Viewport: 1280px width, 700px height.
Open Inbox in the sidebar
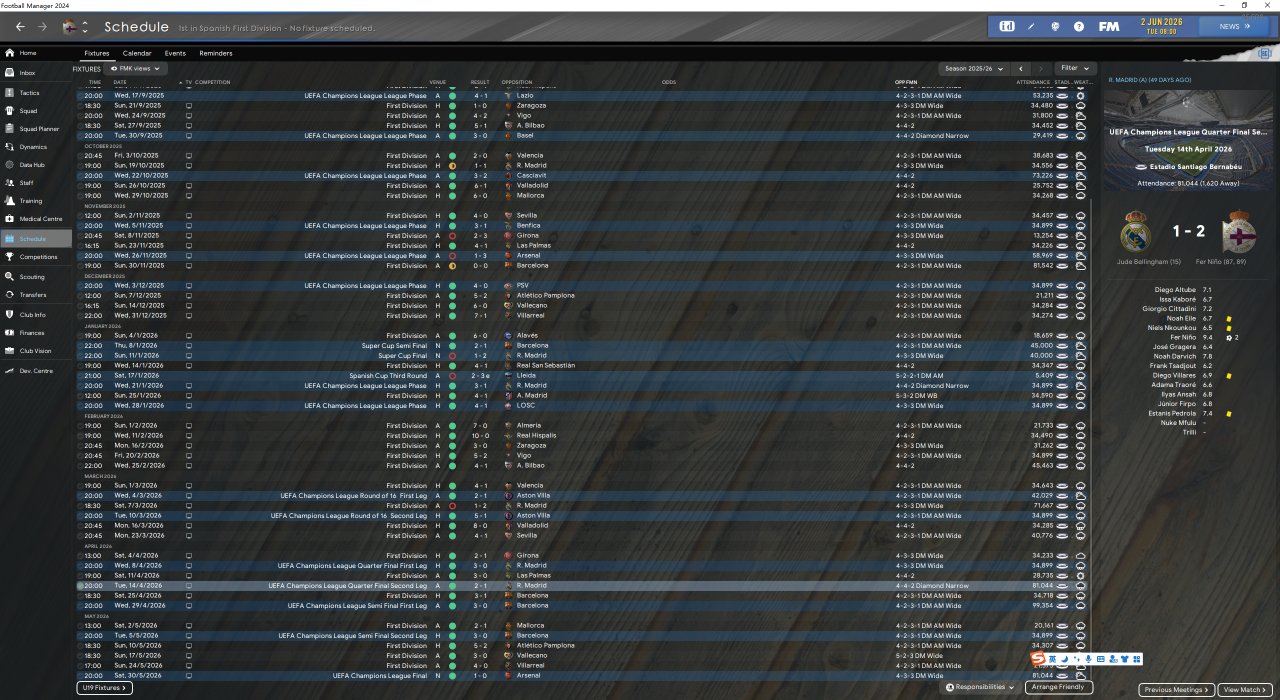point(36,73)
